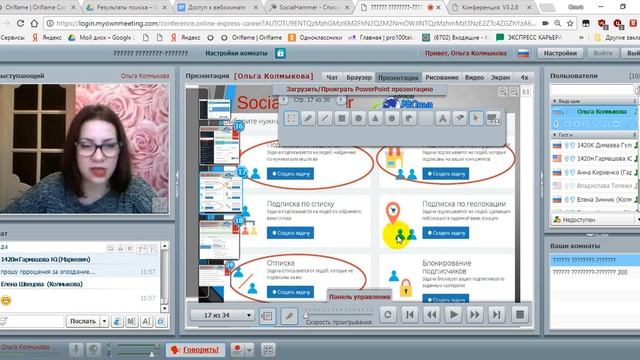Screen dimensions: 640x360
Task: Select user Елена Зинник in list
Action: [x=594, y=200]
